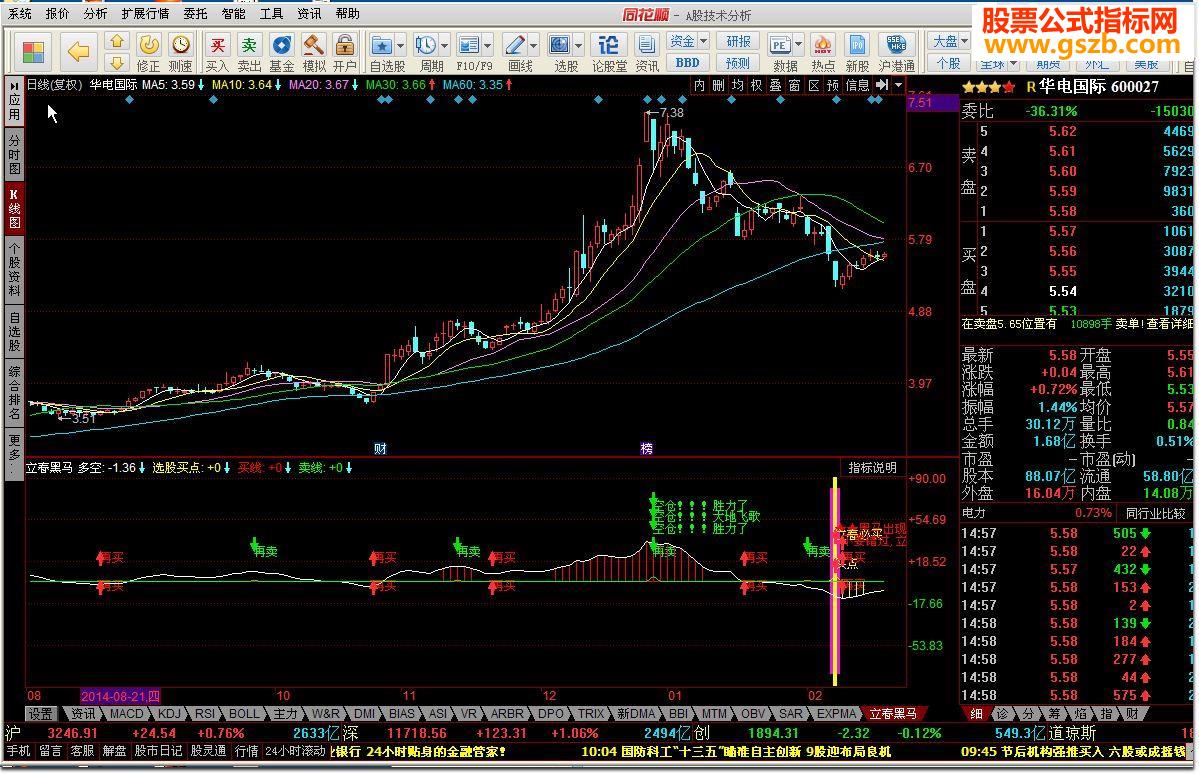Open the 资金 dropdown button

(688, 41)
